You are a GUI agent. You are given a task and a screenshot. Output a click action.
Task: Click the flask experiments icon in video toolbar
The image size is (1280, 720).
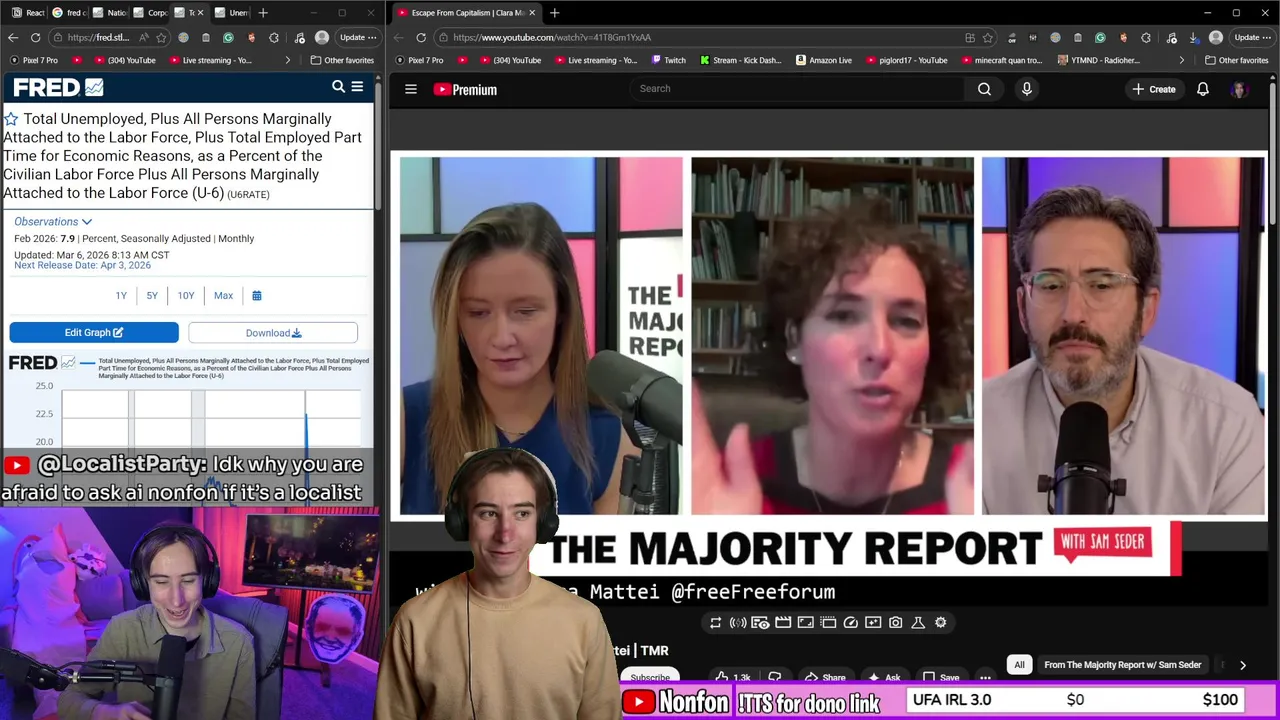click(918, 622)
